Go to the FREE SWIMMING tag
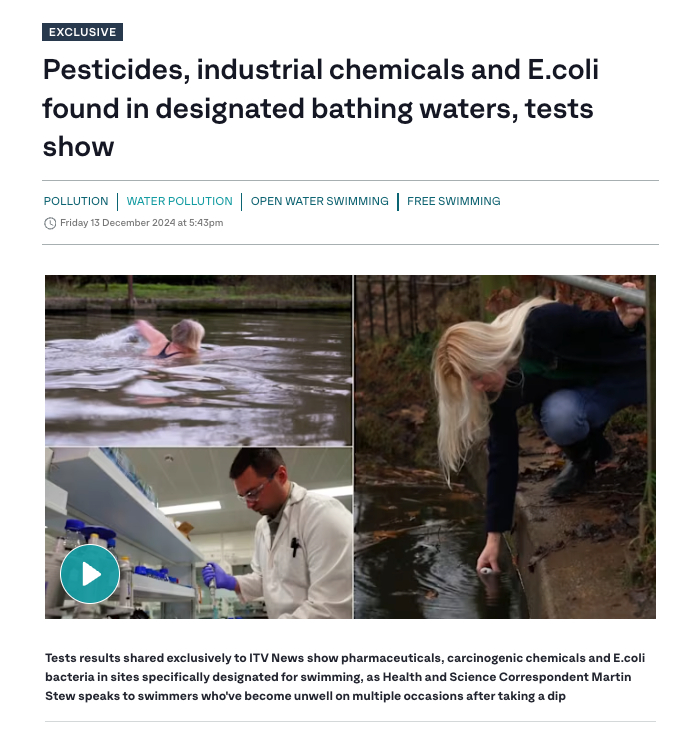 point(454,201)
